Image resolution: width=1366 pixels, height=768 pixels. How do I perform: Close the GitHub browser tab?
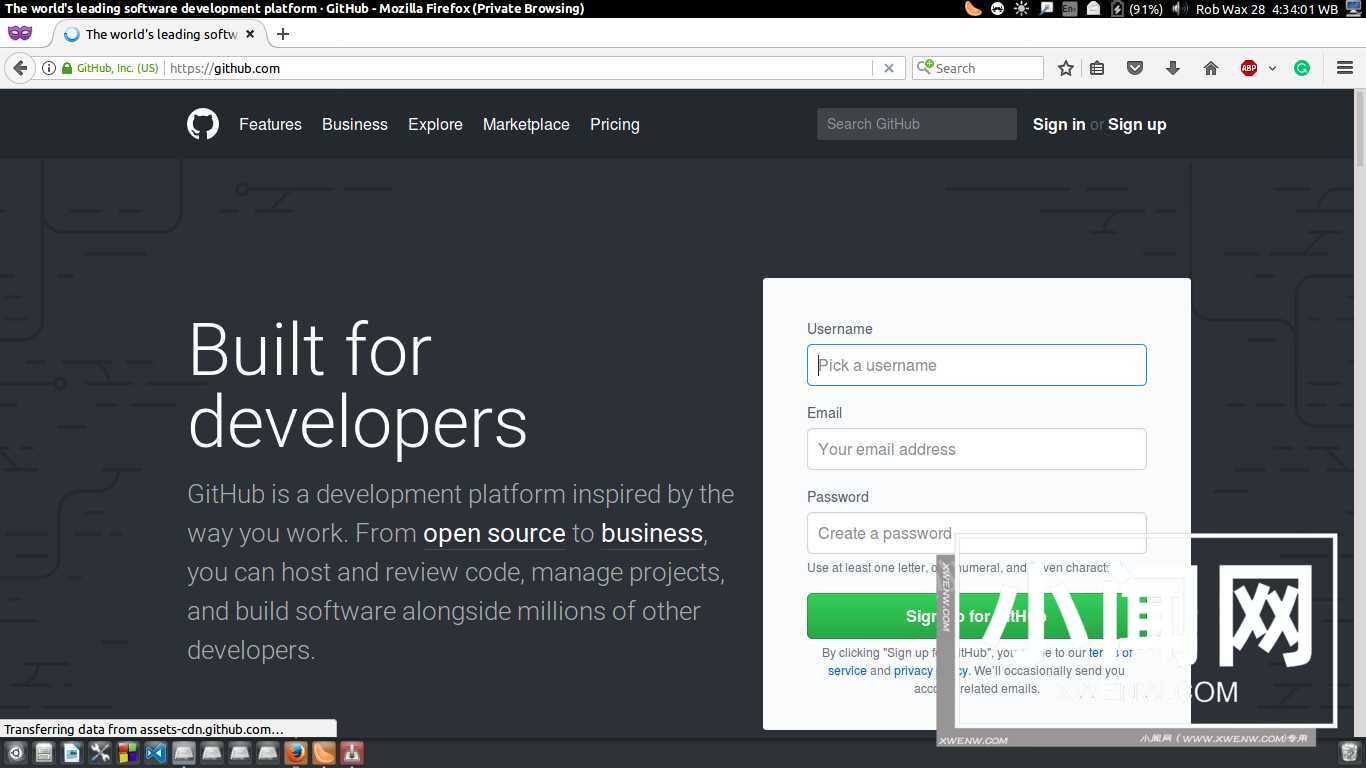tap(250, 34)
